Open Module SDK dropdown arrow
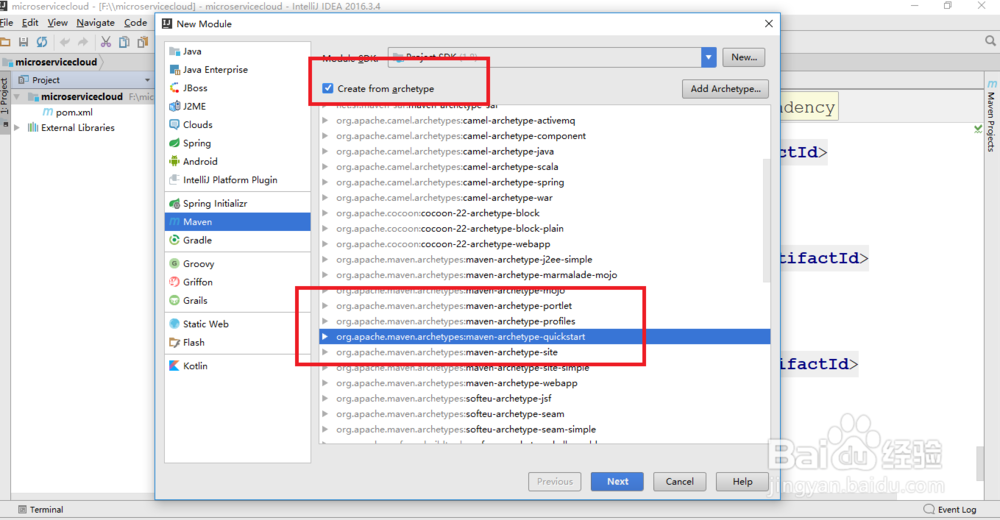This screenshot has height=520, width=1000. [x=709, y=57]
